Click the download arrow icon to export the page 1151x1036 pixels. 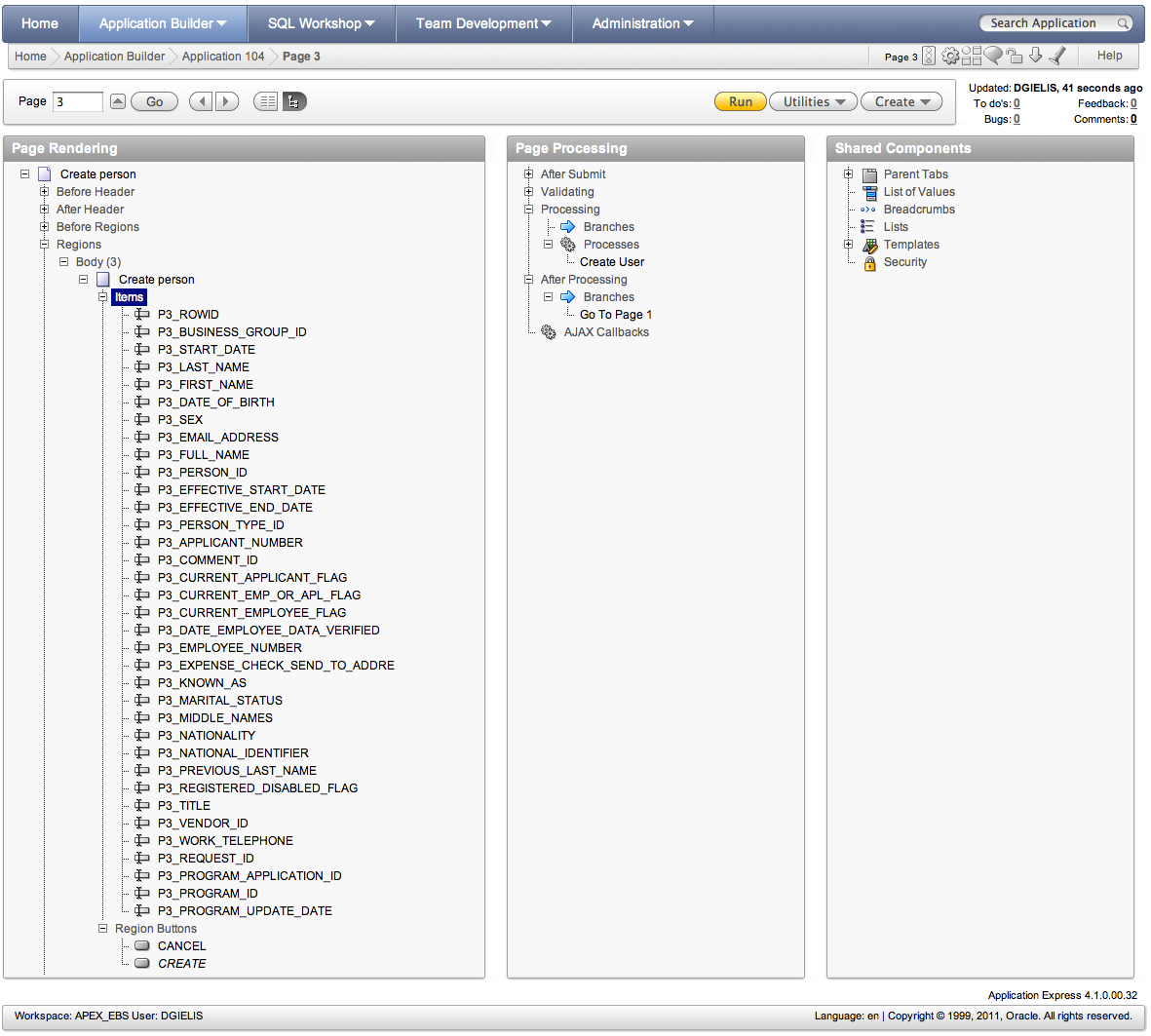[x=1036, y=56]
